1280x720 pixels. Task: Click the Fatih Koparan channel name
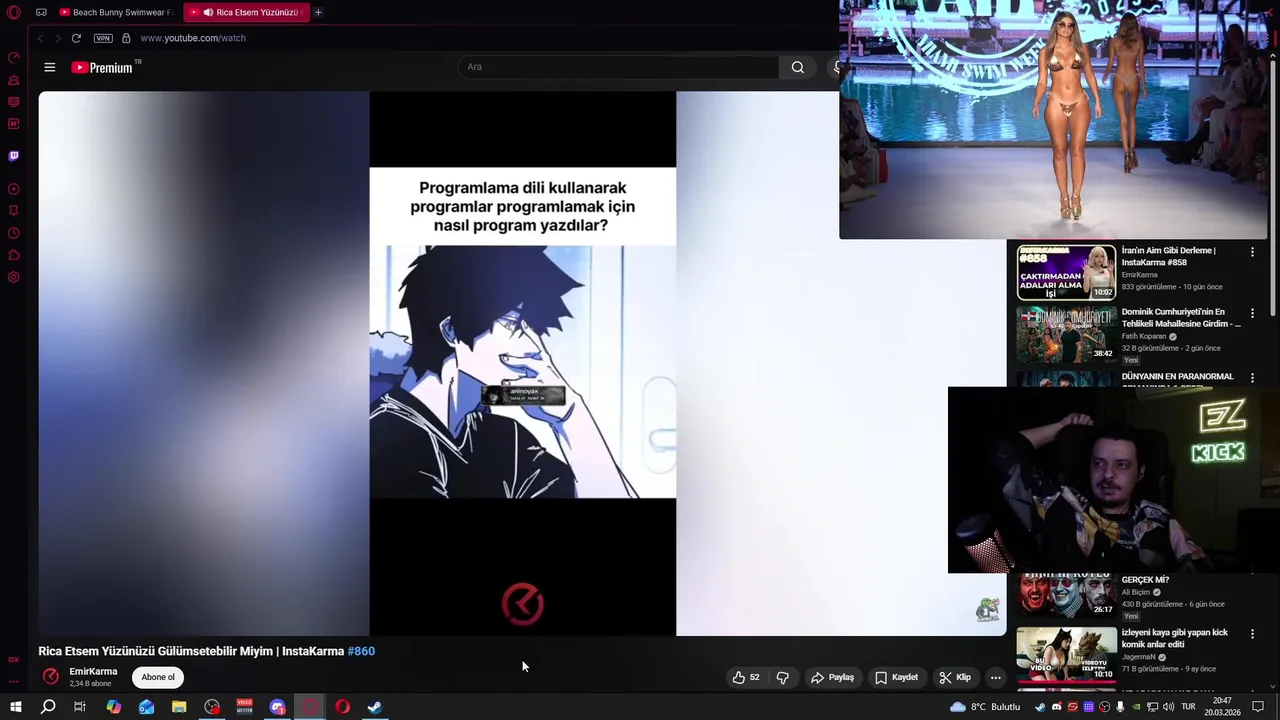pyautogui.click(x=1144, y=337)
